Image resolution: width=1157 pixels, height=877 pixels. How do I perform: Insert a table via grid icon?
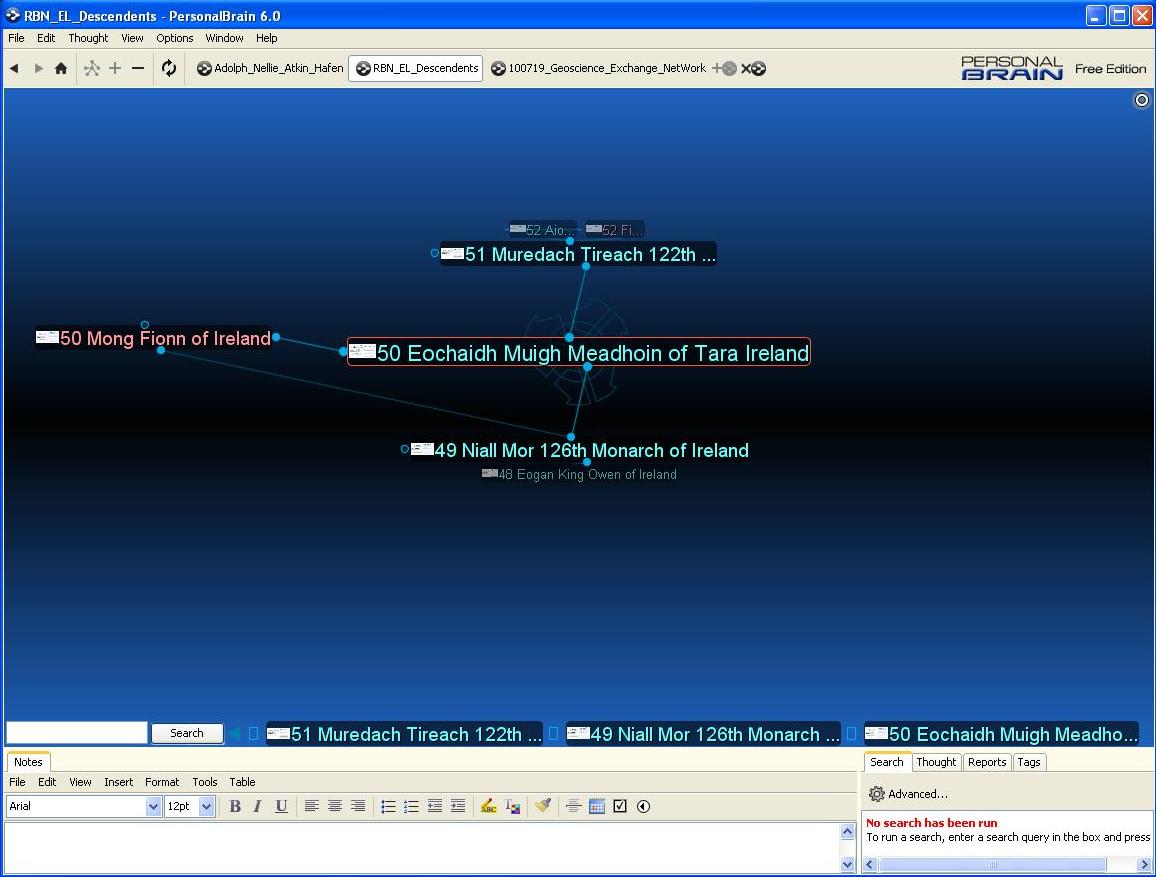click(597, 806)
